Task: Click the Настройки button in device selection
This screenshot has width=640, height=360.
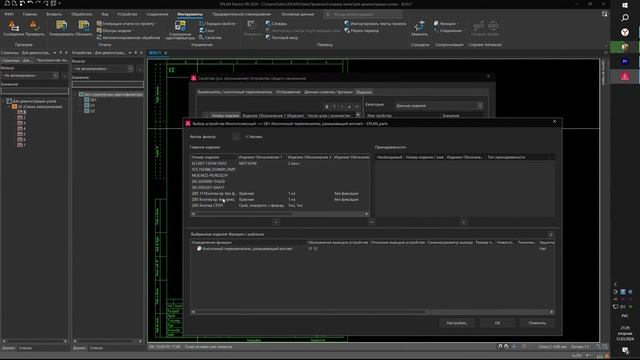Action: pyautogui.click(x=457, y=323)
